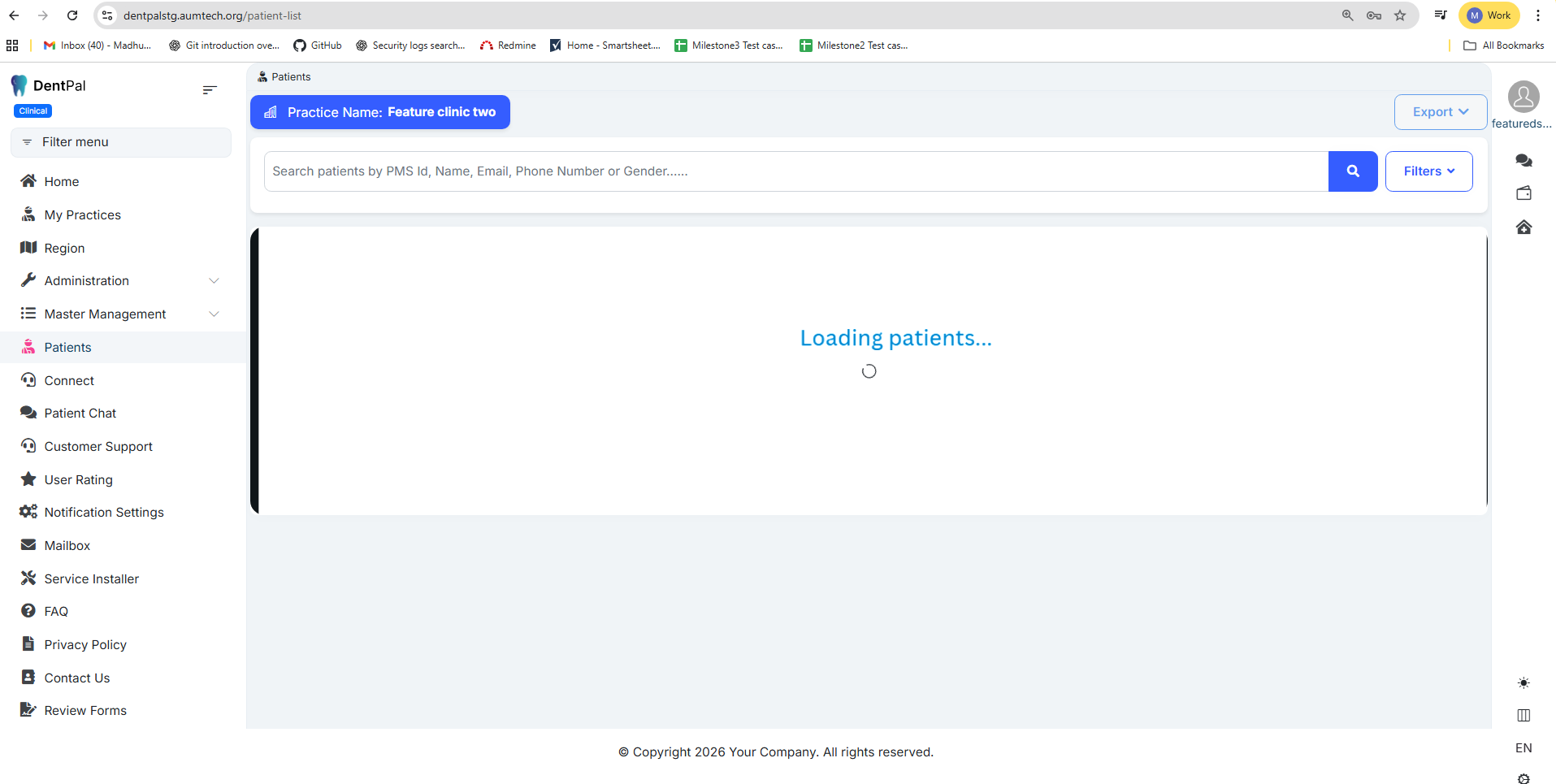The width and height of the screenshot is (1556, 784).
Task: Click the Practice Name Feature clinic two button
Action: (380, 112)
